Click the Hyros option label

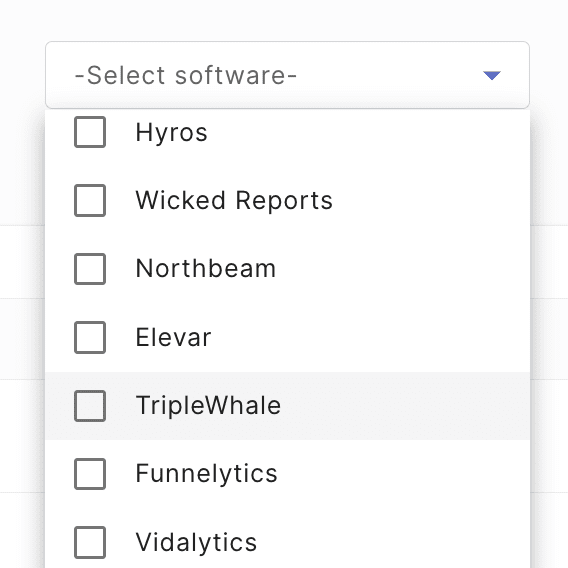pyautogui.click(x=171, y=133)
